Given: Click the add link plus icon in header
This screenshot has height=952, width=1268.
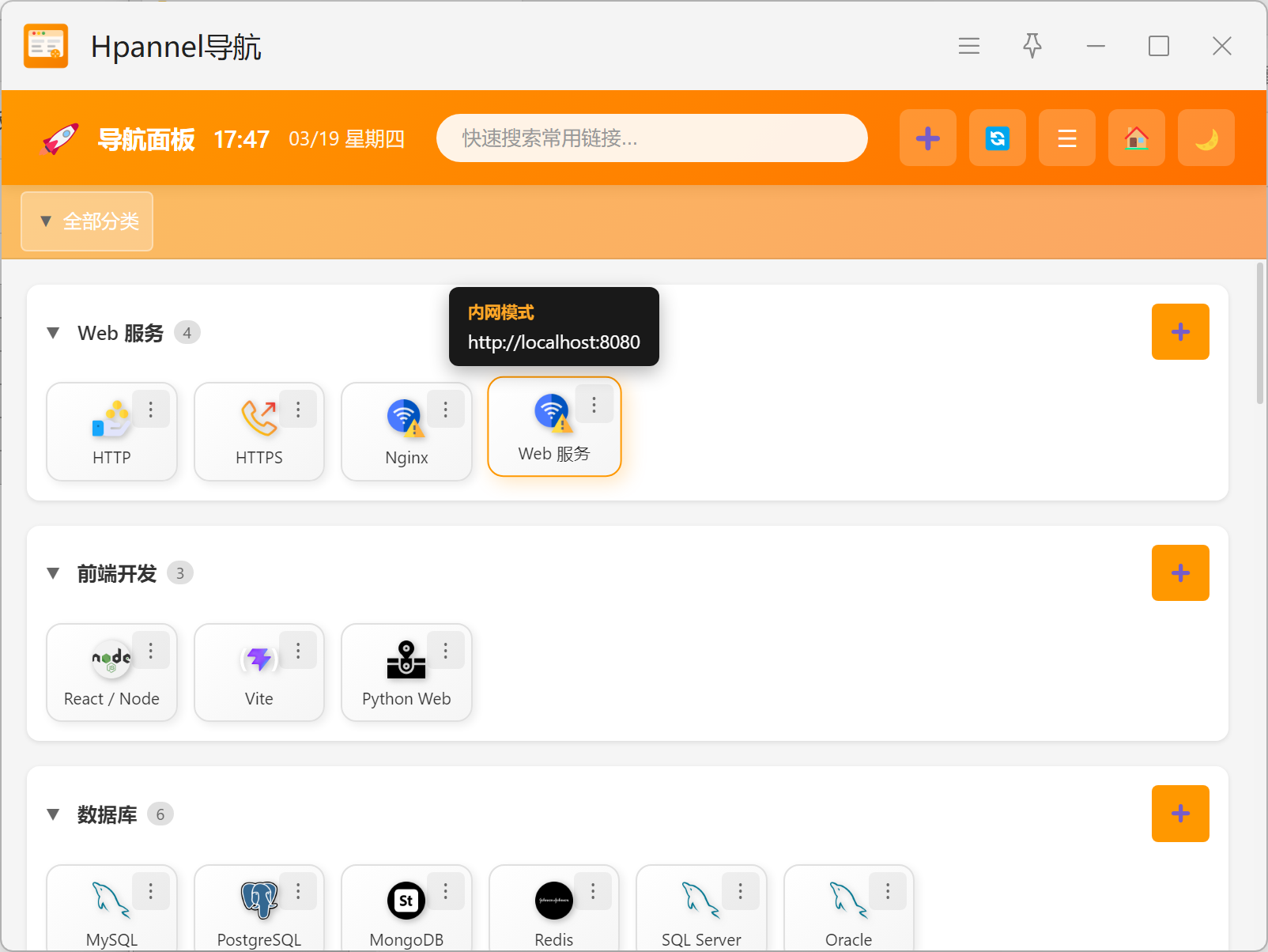Looking at the screenshot, I should (x=927, y=138).
